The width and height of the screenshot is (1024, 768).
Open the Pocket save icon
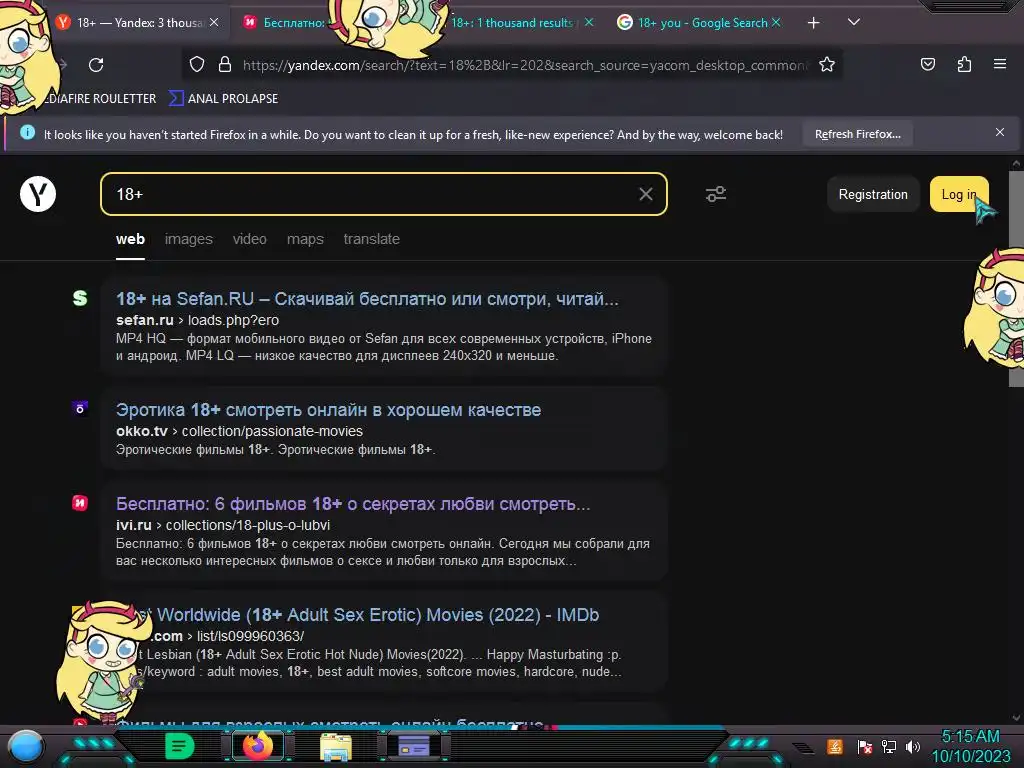(x=927, y=64)
